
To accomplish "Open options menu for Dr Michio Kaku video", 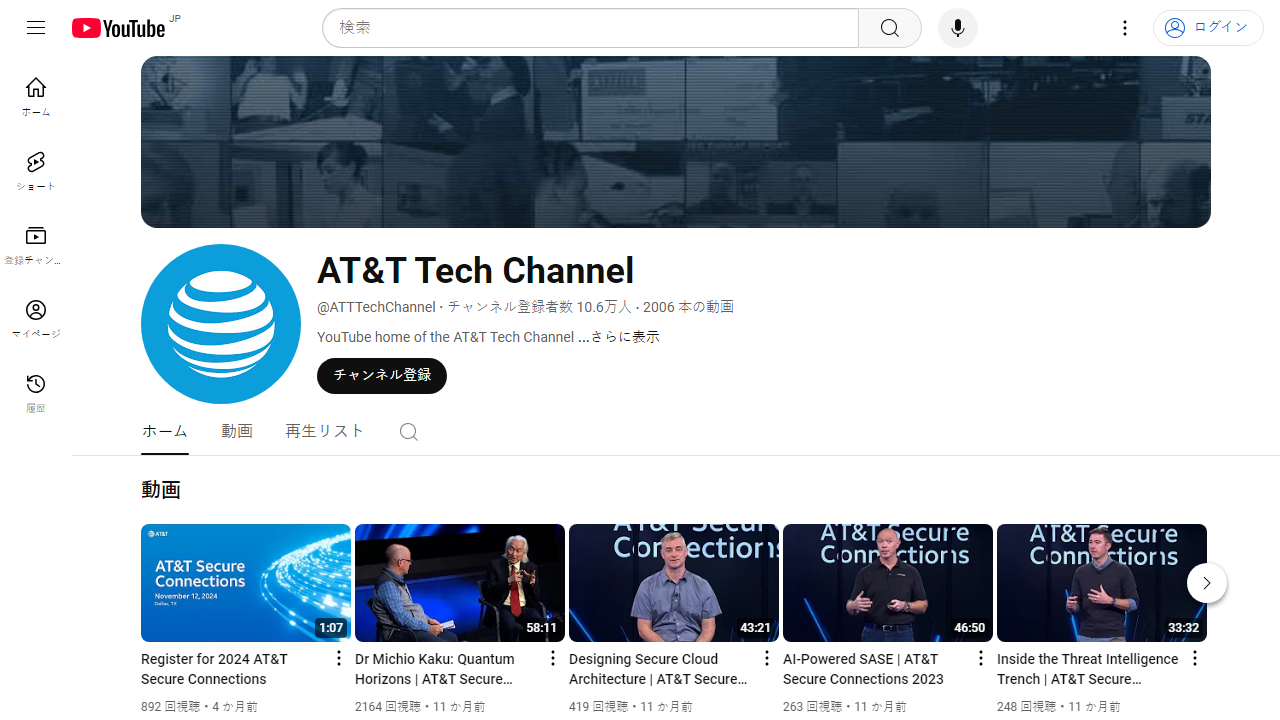I will click(x=553, y=658).
